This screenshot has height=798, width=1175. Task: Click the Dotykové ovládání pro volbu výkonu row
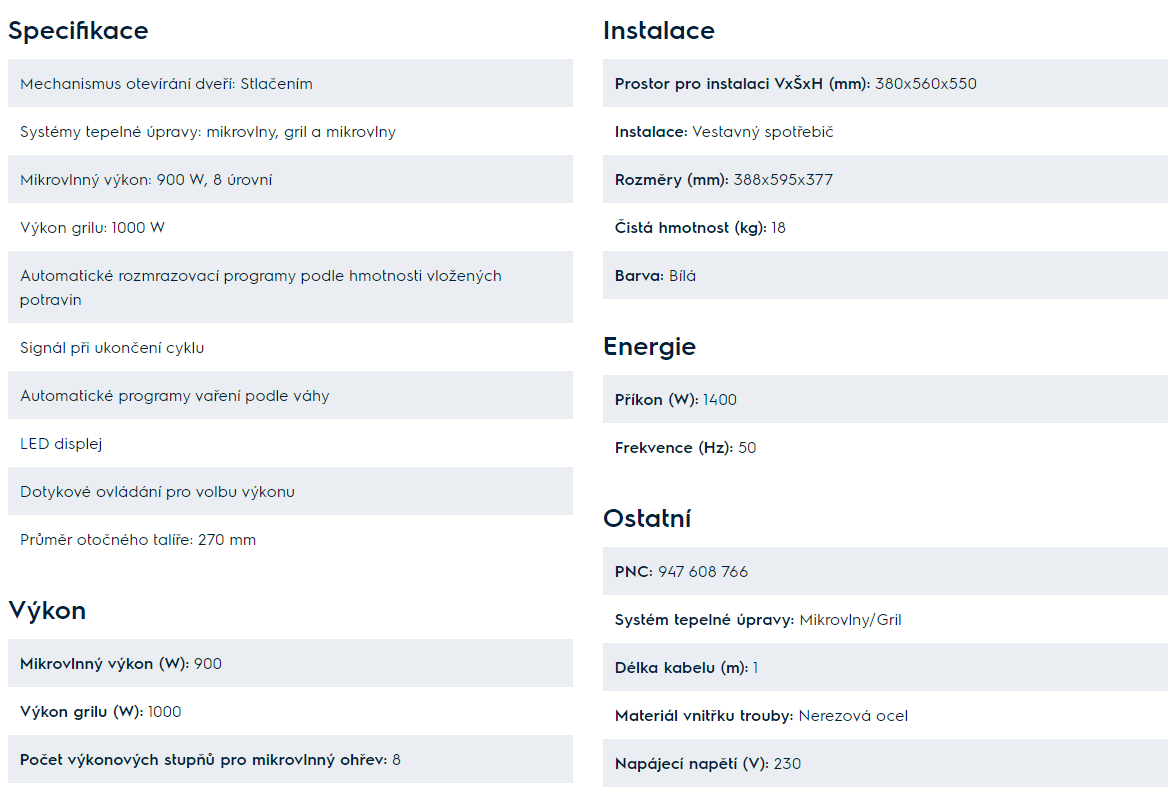291,492
